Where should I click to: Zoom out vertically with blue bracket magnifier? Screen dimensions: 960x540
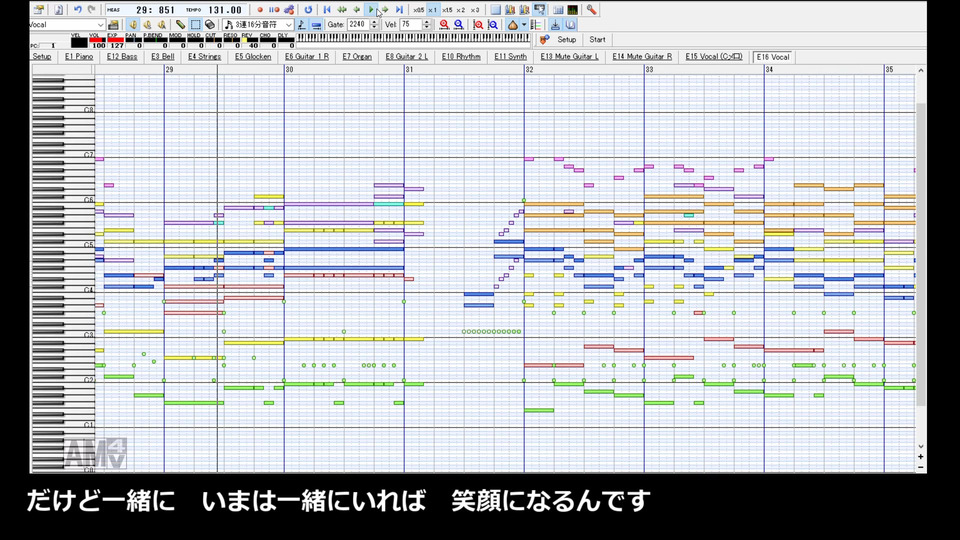(x=493, y=24)
